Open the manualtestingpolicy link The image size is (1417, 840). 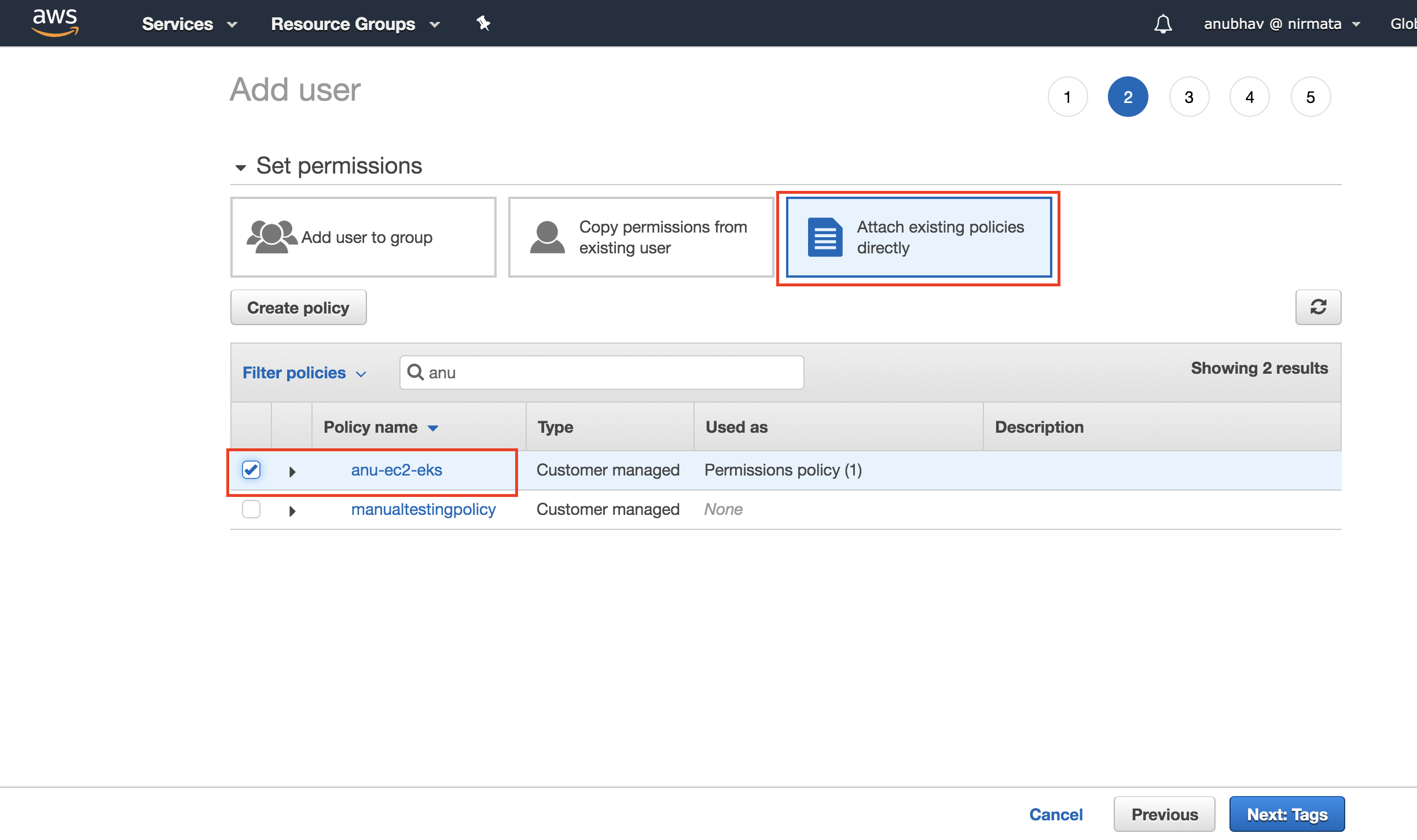[423, 509]
